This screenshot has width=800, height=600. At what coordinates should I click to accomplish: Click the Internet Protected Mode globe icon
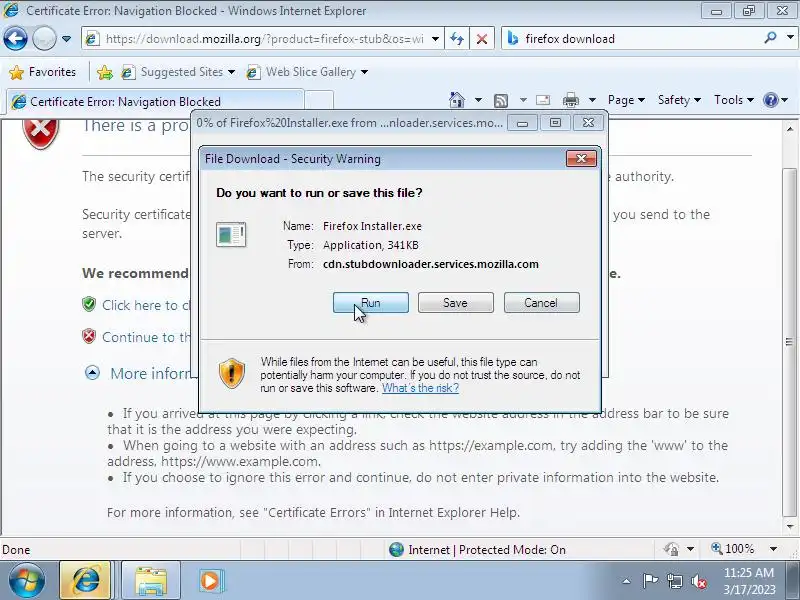click(396, 549)
